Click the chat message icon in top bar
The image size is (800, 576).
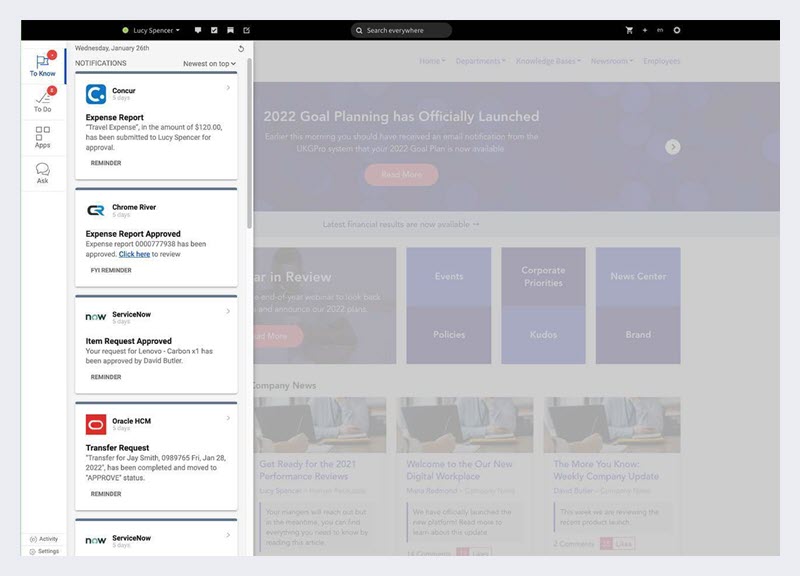coord(198,30)
